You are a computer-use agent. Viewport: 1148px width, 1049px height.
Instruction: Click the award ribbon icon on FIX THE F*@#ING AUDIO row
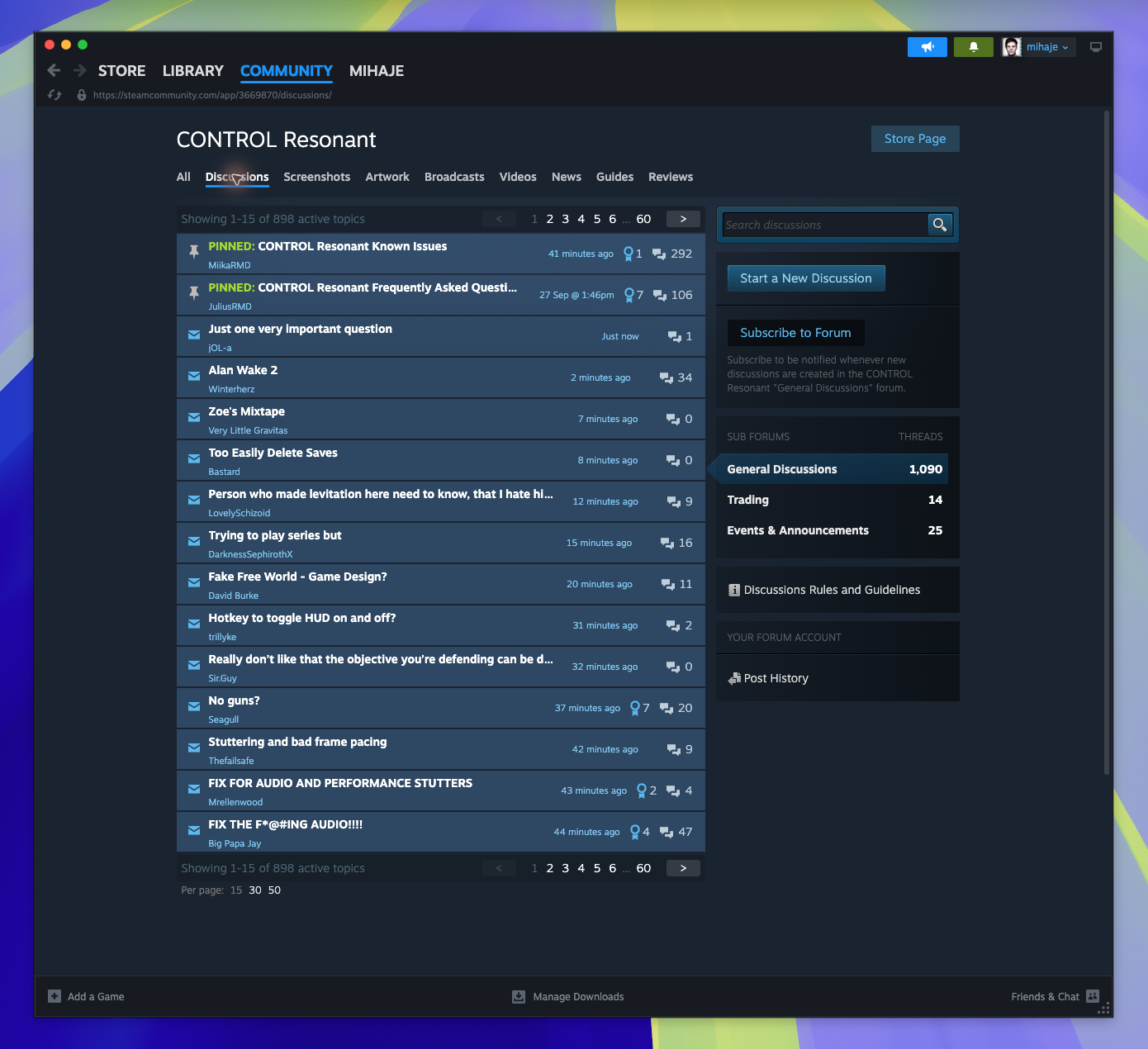tap(634, 832)
